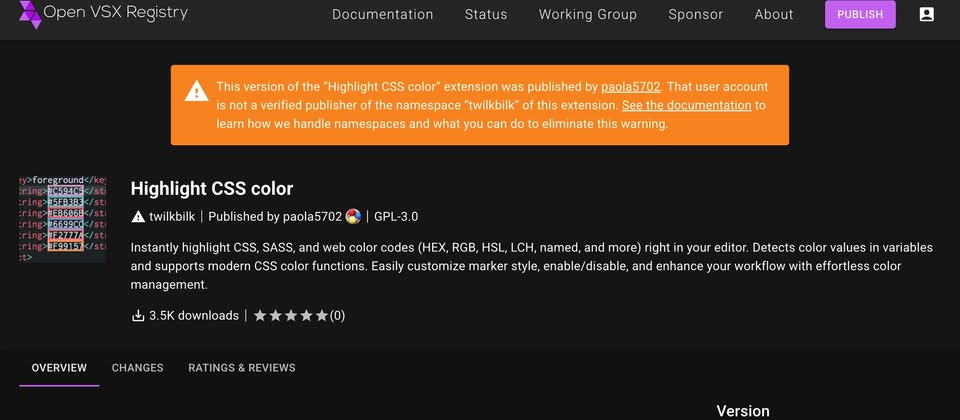Image resolution: width=960 pixels, height=420 pixels.
Task: Click the five-star rating icons
Action: pos(290,315)
